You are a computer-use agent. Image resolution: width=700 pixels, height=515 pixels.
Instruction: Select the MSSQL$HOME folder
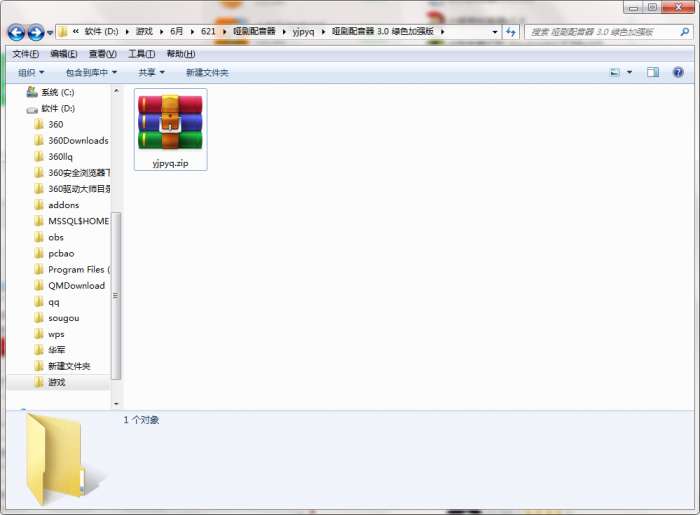tap(79, 221)
